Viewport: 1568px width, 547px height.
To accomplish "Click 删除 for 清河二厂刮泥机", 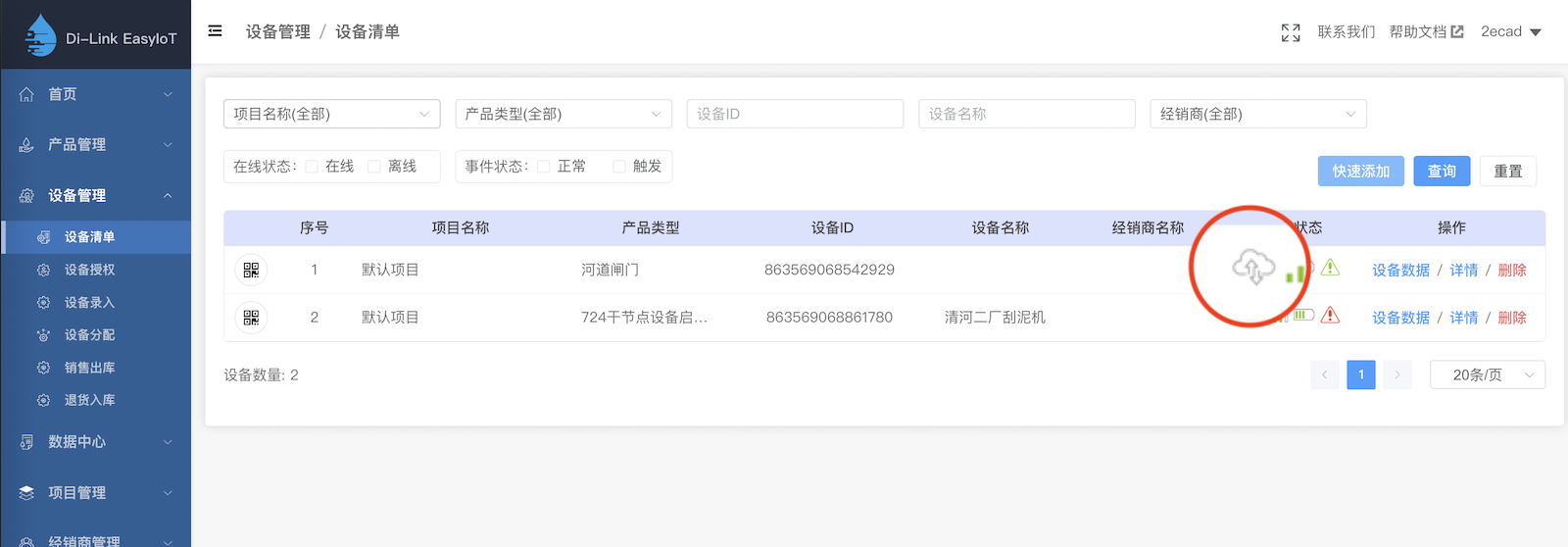I will click(1512, 318).
